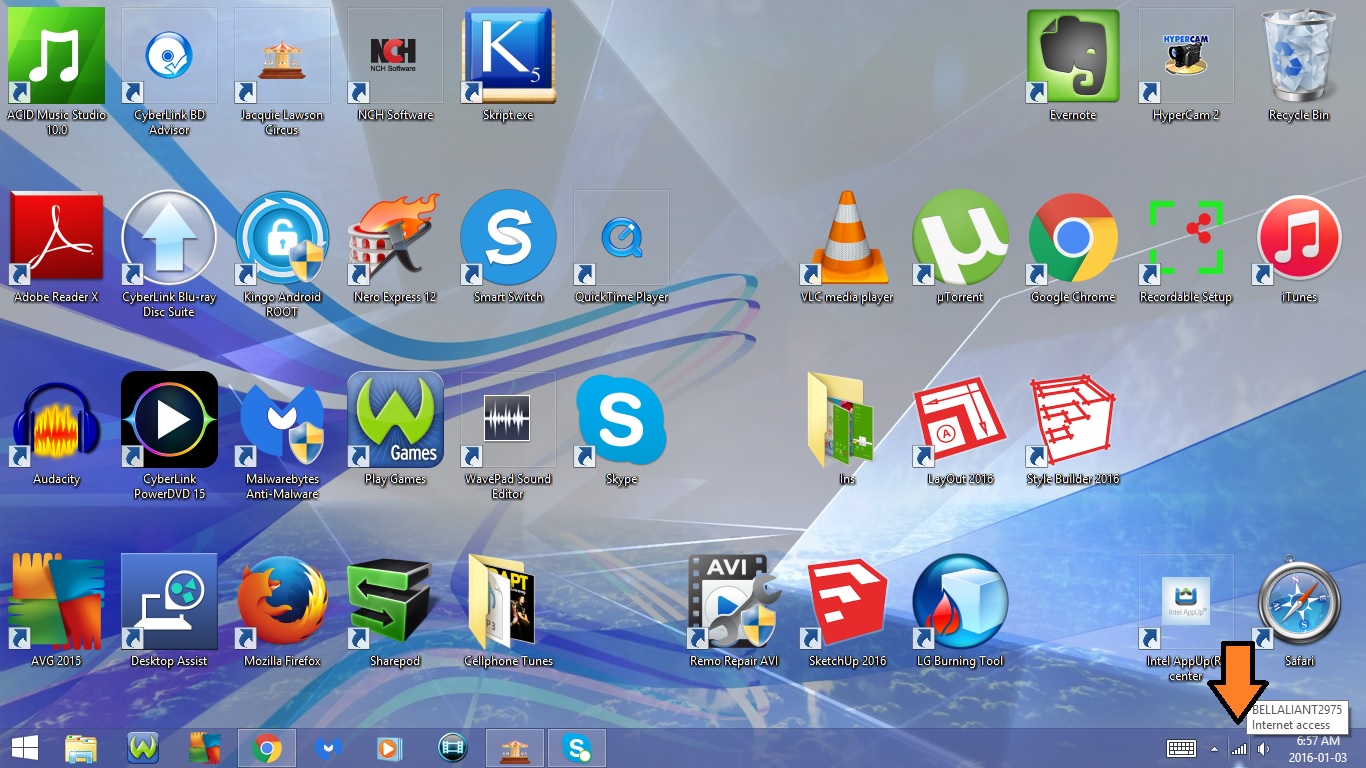Screen dimensions: 1366x768
Task: Show hidden system tray icons
Action: (1215, 748)
